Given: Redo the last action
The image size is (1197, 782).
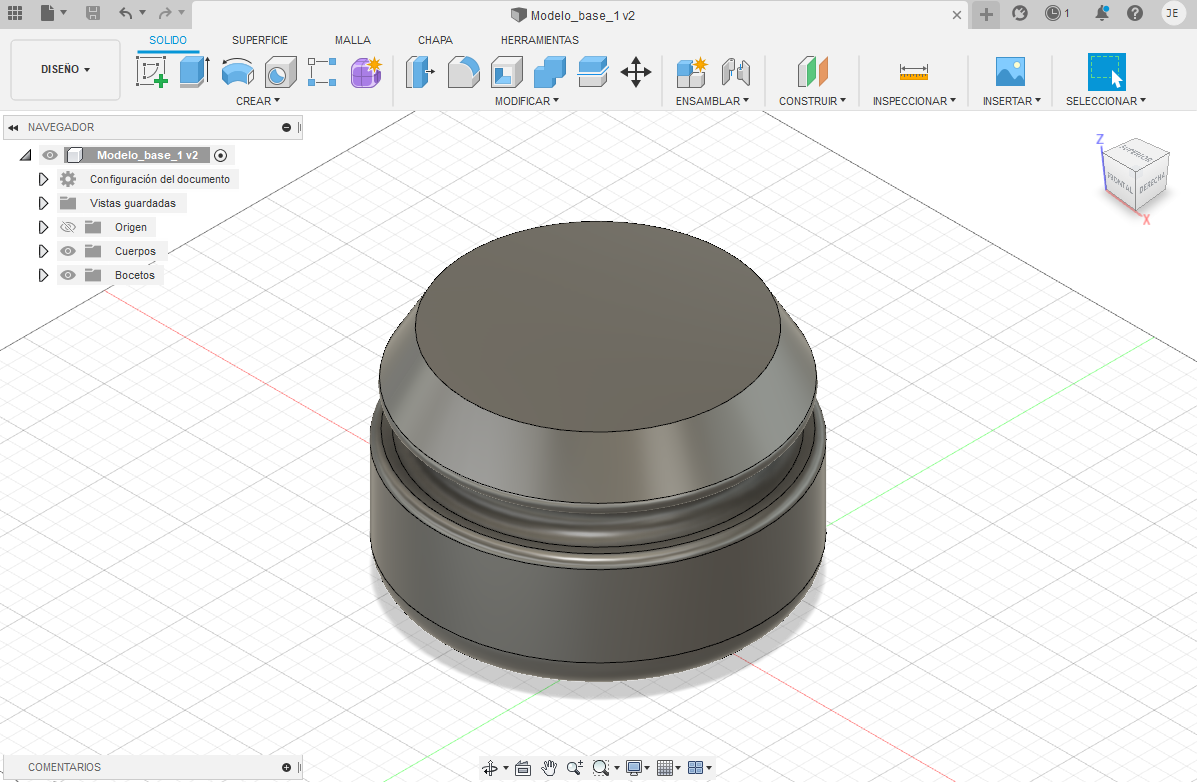Looking at the screenshot, I should (165, 13).
